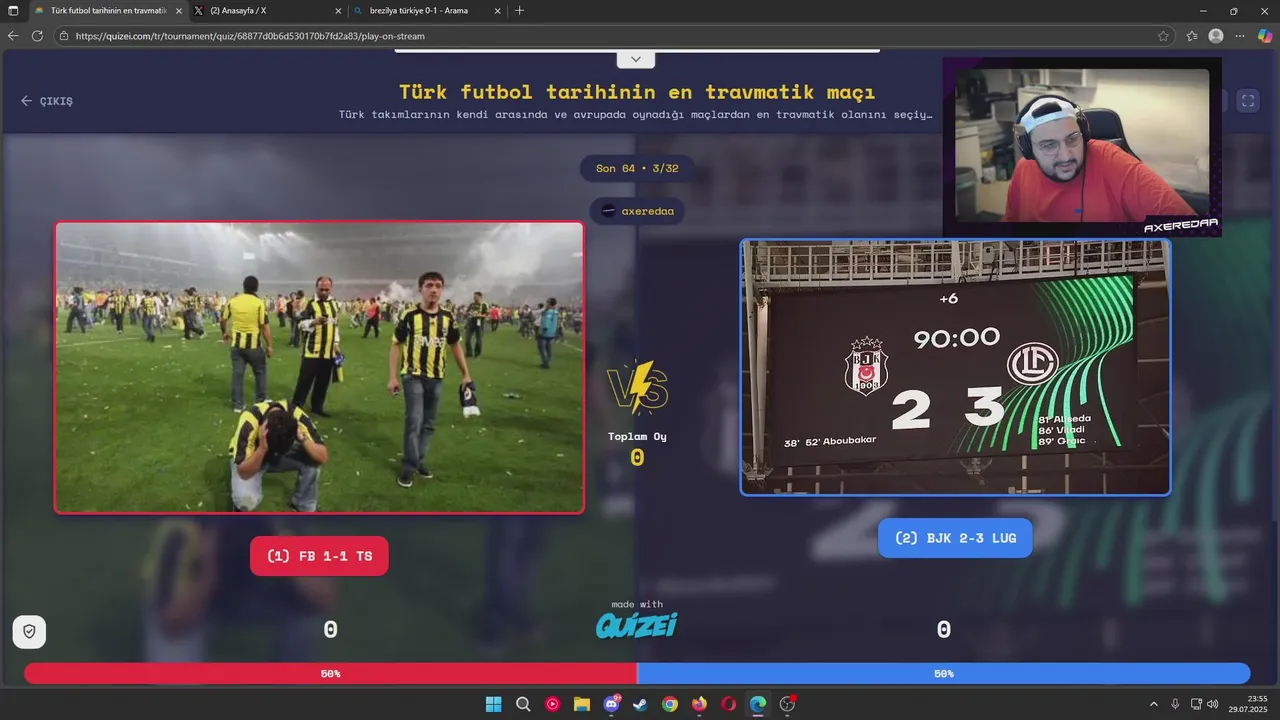This screenshot has height=720, width=1280.
Task: Open Discord from taskbar
Action: tap(611, 704)
